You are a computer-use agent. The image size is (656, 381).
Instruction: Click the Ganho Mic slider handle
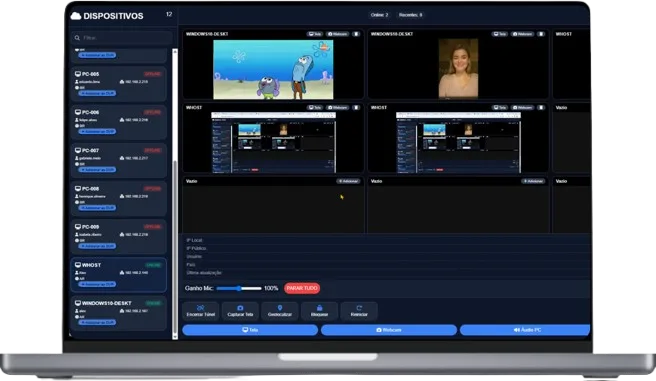[238, 288]
